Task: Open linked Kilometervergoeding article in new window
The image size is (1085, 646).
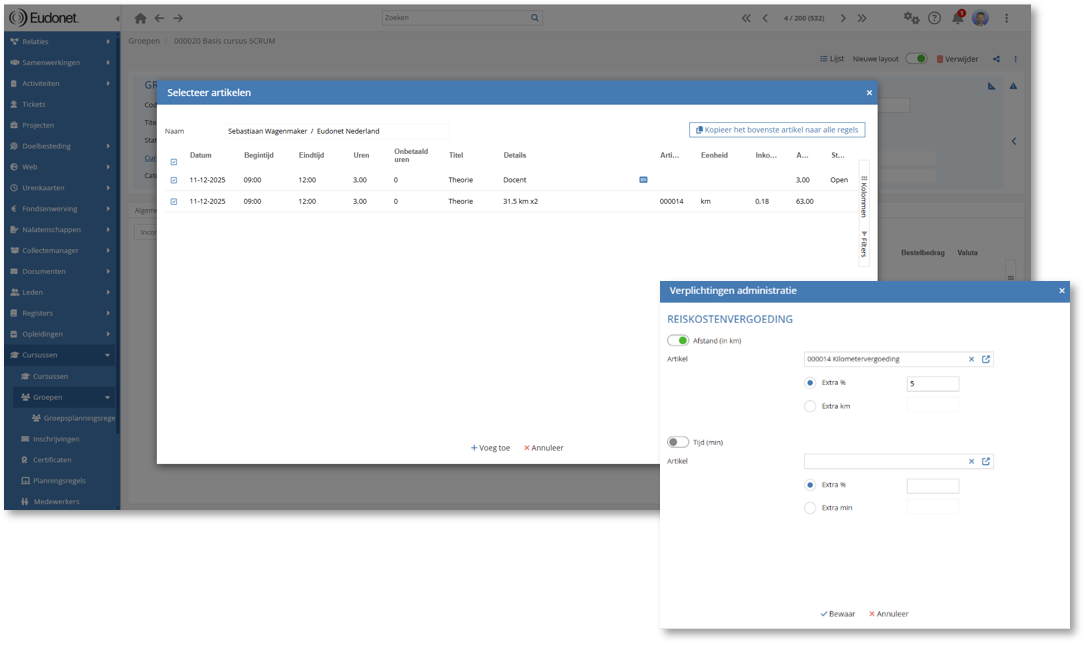Action: click(x=986, y=359)
